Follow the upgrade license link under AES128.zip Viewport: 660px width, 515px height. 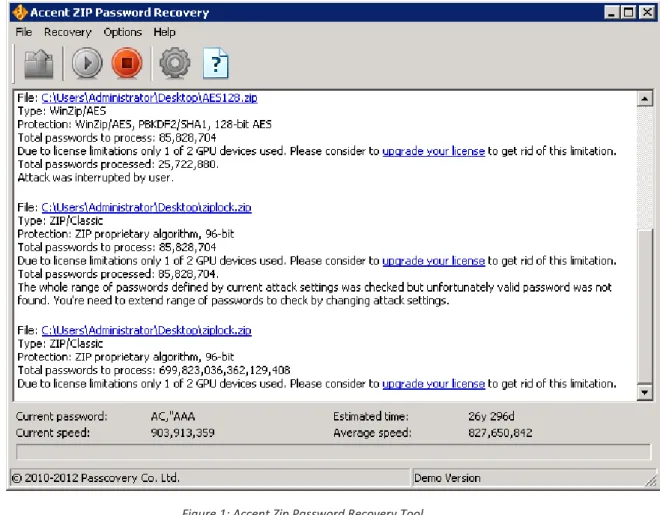[434, 151]
